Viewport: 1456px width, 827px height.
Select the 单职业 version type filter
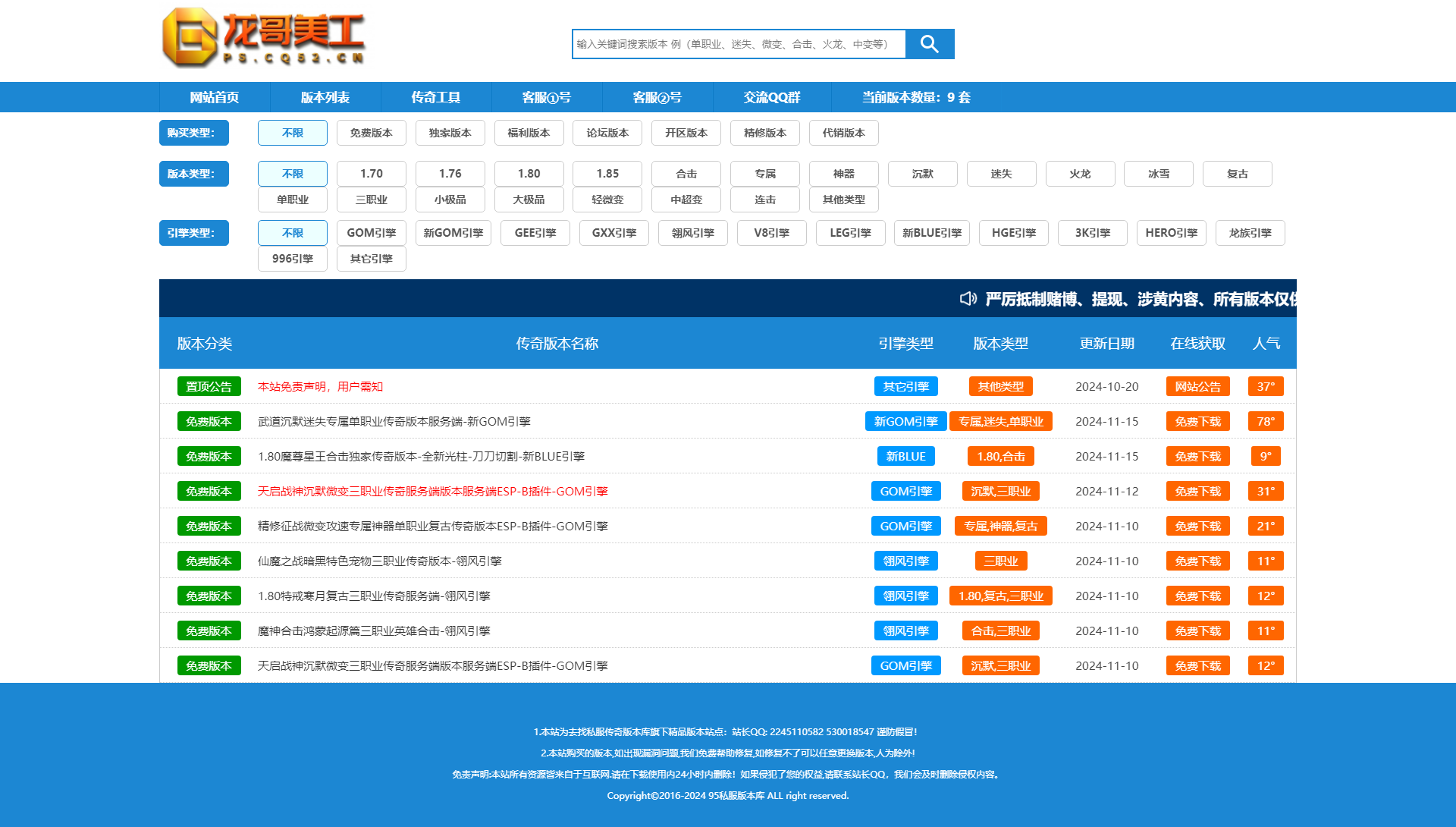point(293,200)
